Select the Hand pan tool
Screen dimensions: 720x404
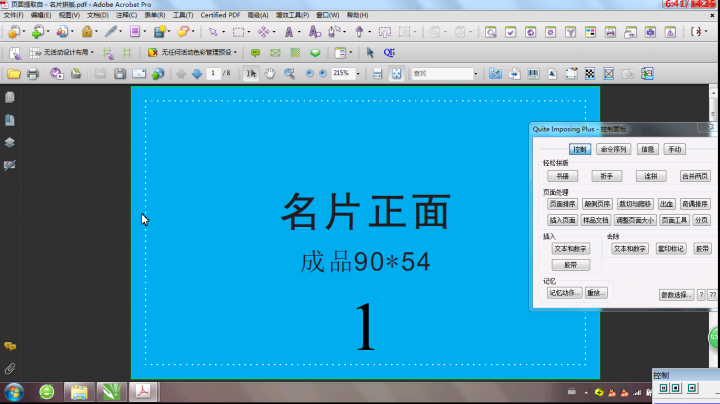coord(270,74)
